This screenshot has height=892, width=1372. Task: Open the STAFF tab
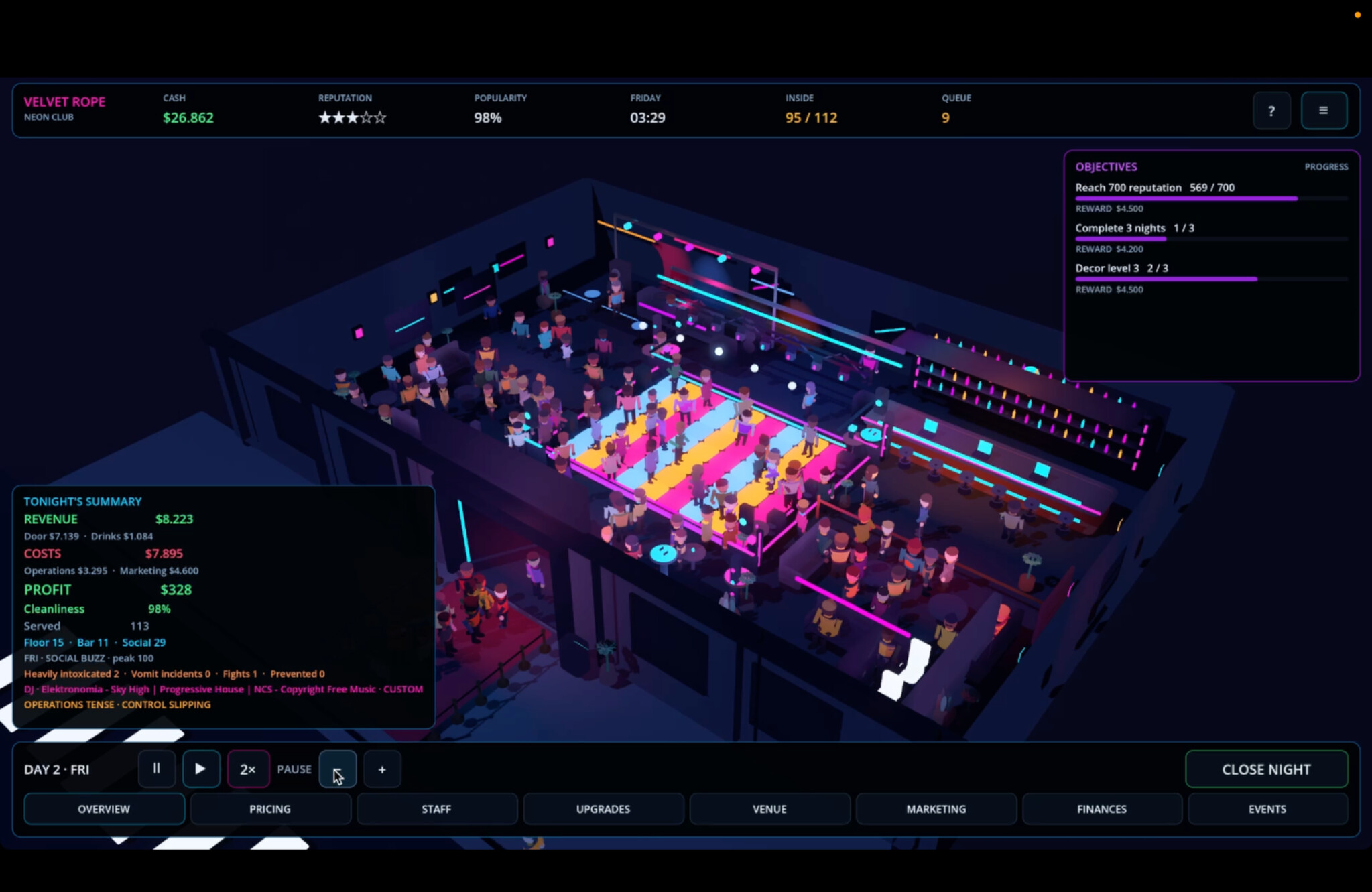[x=436, y=808]
